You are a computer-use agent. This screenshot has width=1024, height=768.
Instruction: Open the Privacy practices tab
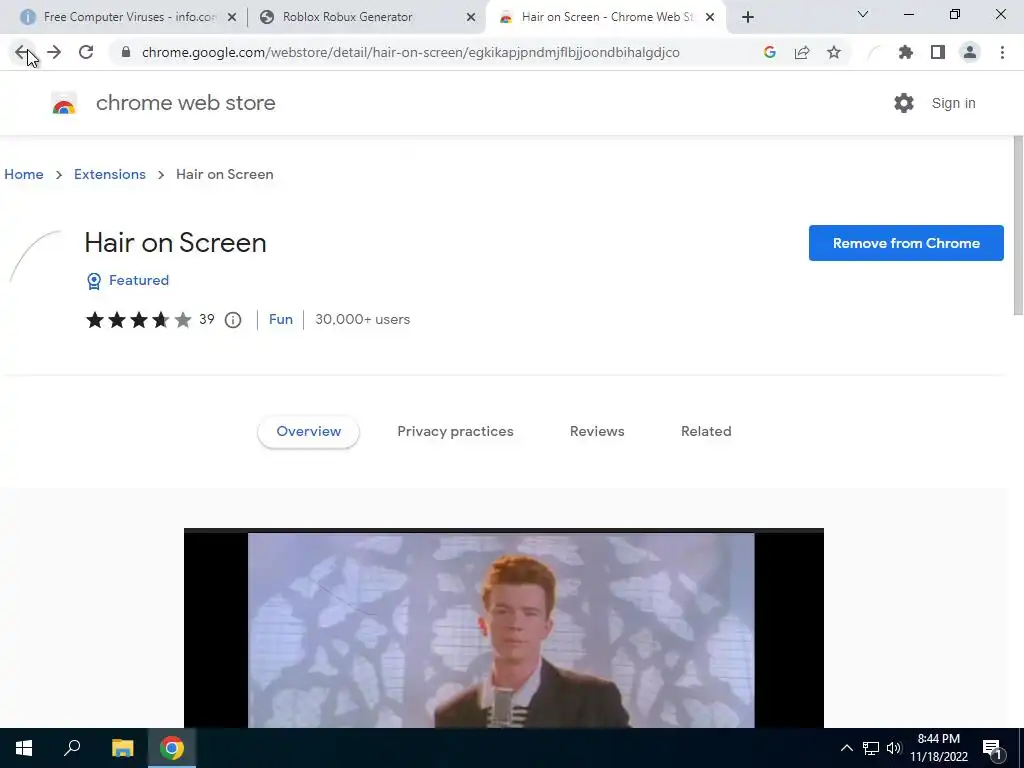[455, 432]
